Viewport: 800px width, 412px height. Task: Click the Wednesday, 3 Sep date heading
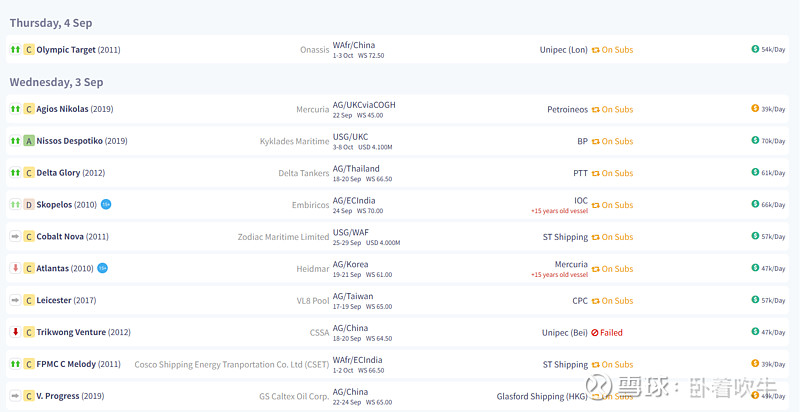[x=56, y=82]
